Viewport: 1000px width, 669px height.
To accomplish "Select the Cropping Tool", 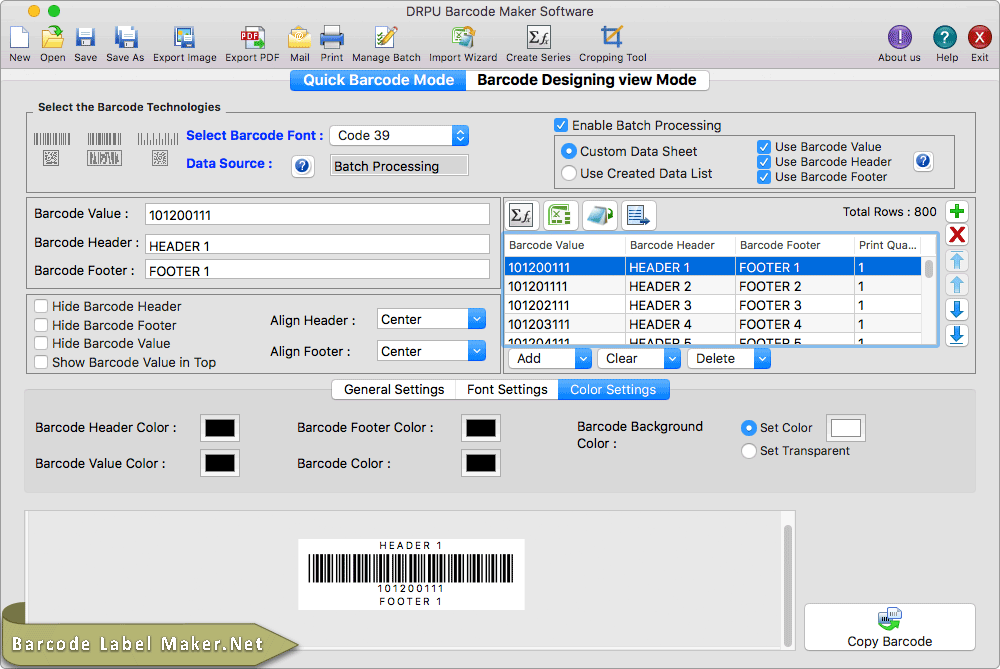I will (612, 38).
